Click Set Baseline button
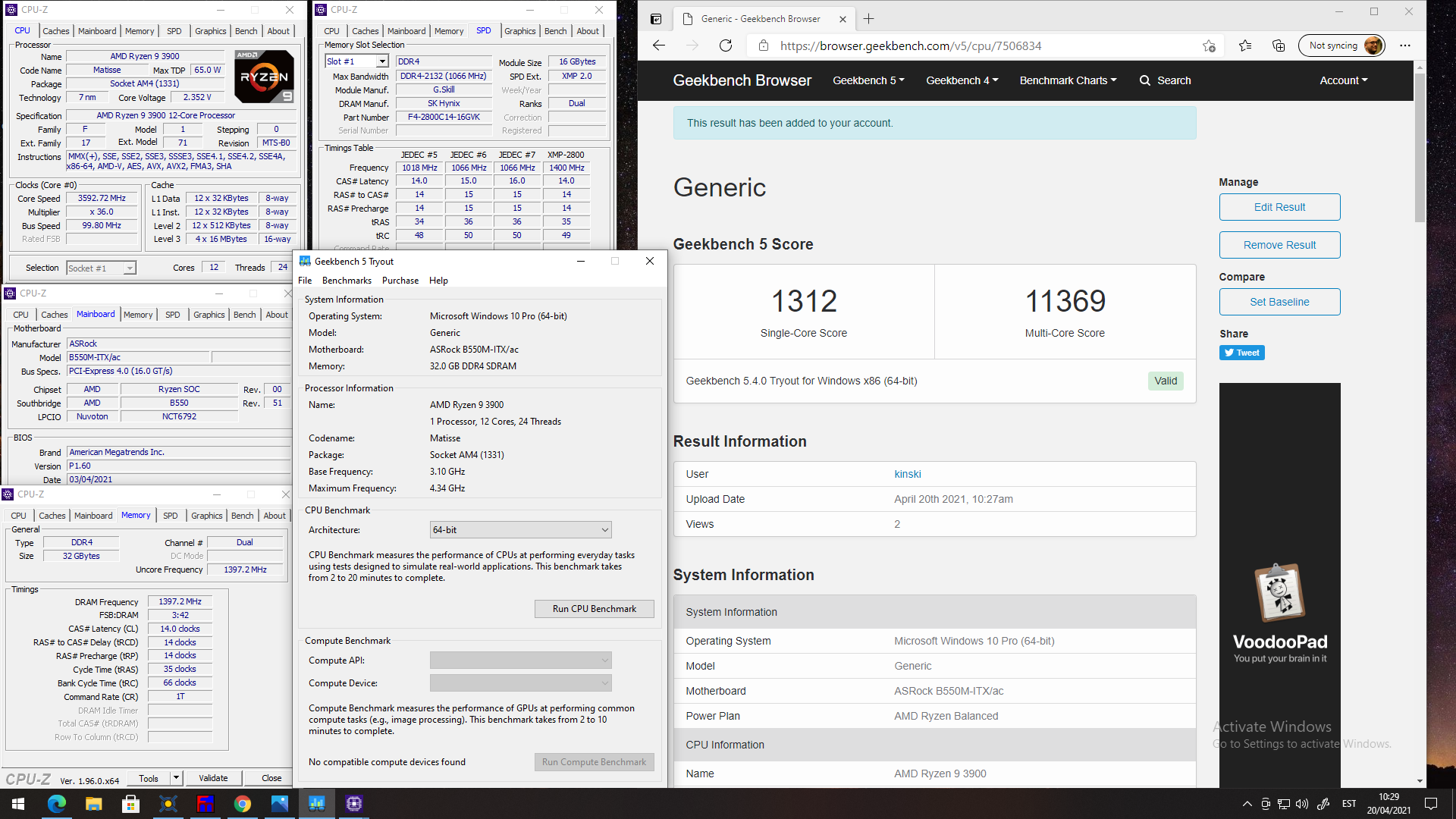This screenshot has height=819, width=1456. point(1279,302)
